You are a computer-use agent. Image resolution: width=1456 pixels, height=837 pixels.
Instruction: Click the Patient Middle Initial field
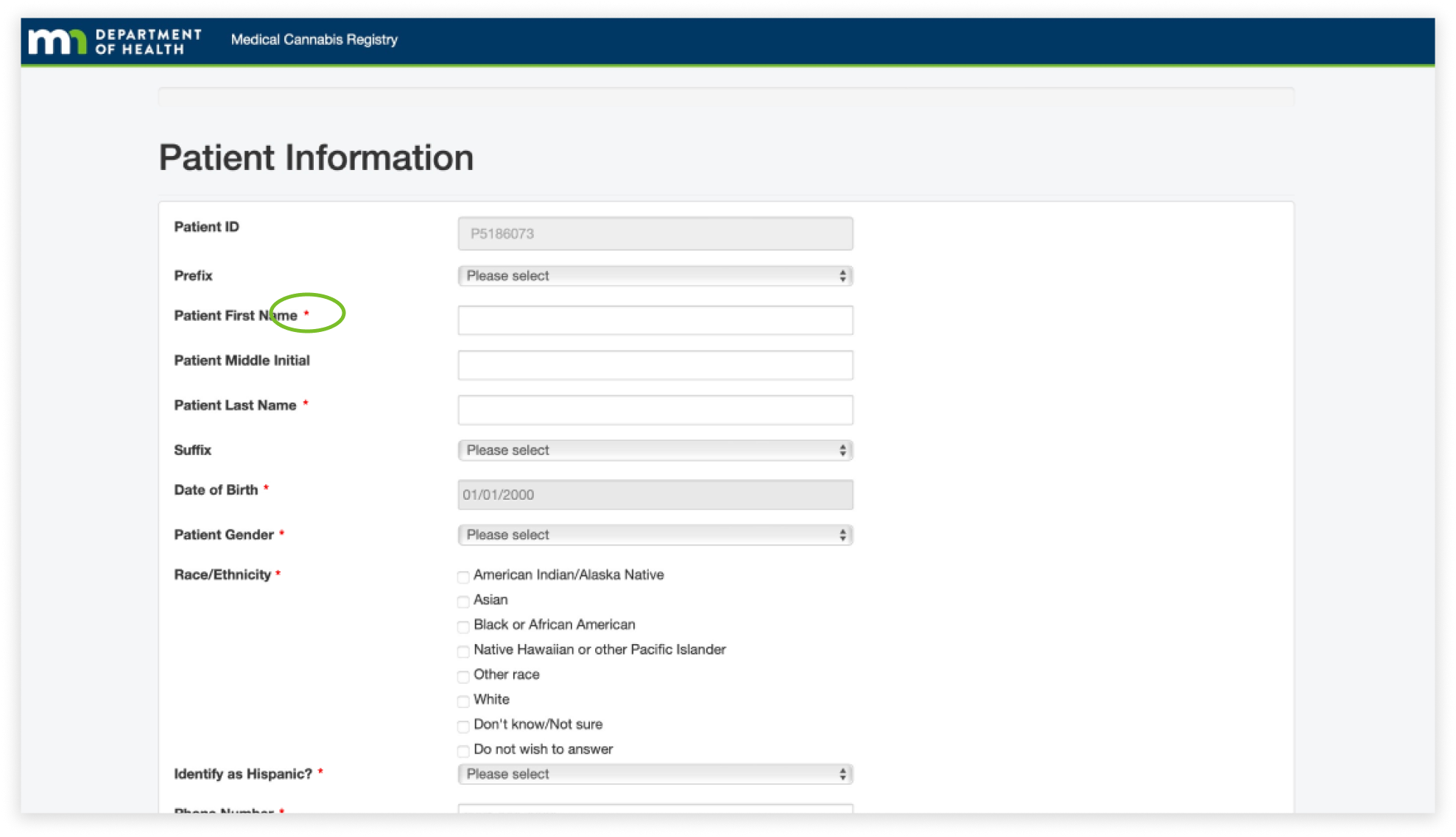point(655,366)
